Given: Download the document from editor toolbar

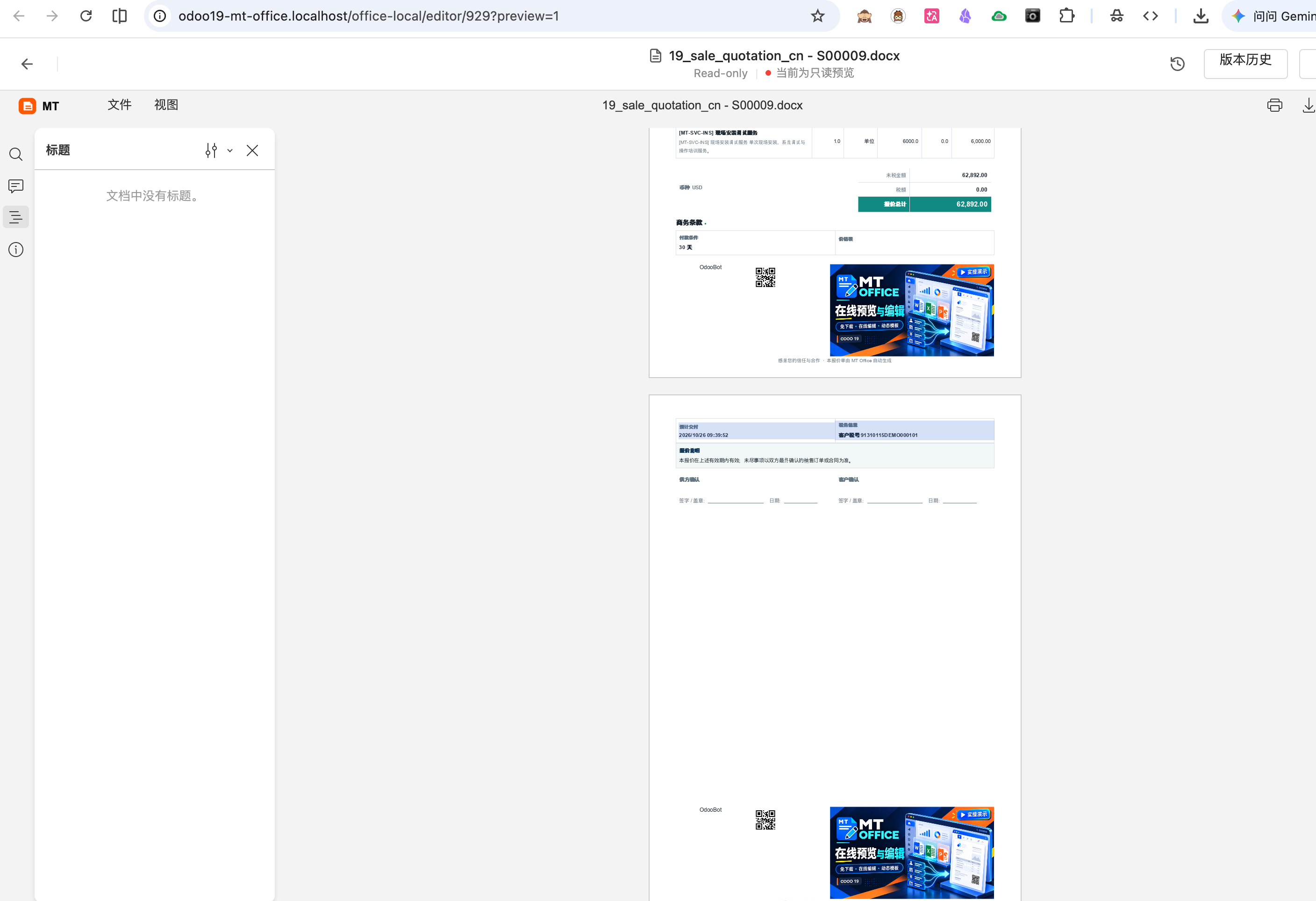Looking at the screenshot, I should (1309, 105).
